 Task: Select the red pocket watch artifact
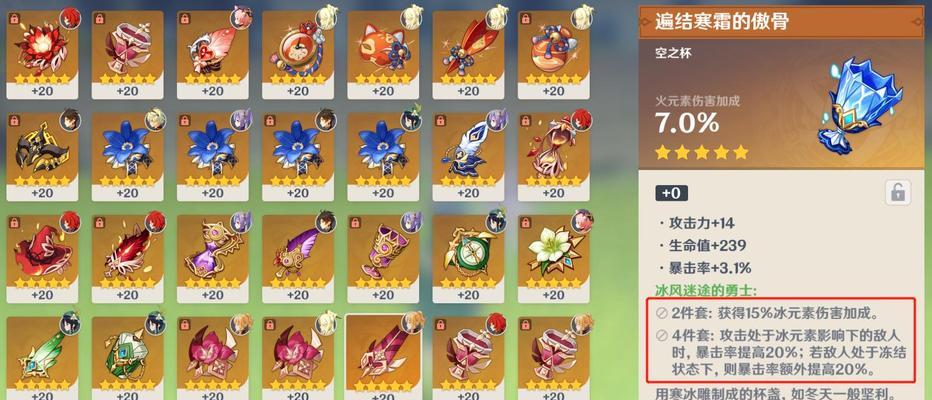pyautogui.click(x=298, y=54)
